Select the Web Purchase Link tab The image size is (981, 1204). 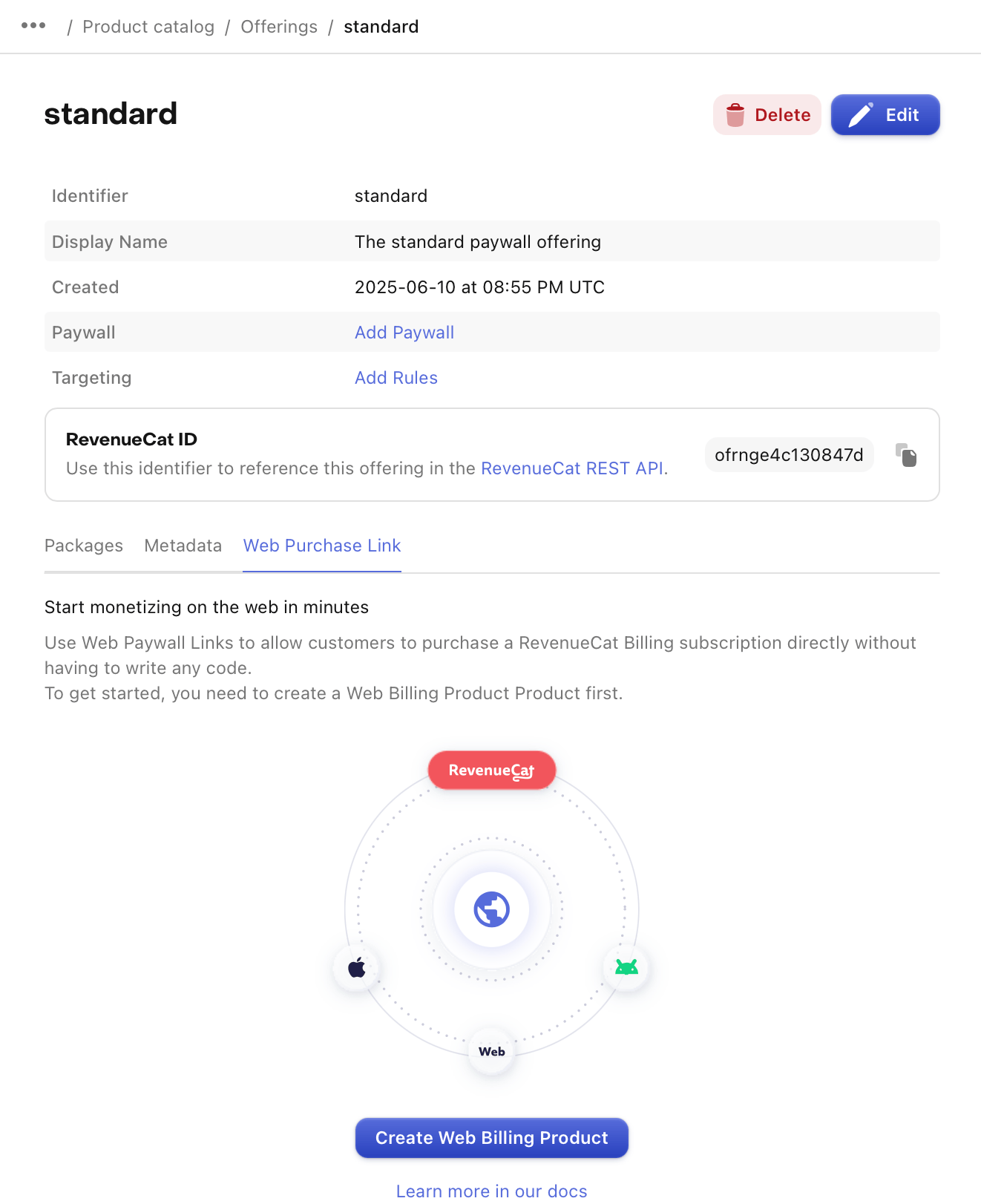coord(322,546)
